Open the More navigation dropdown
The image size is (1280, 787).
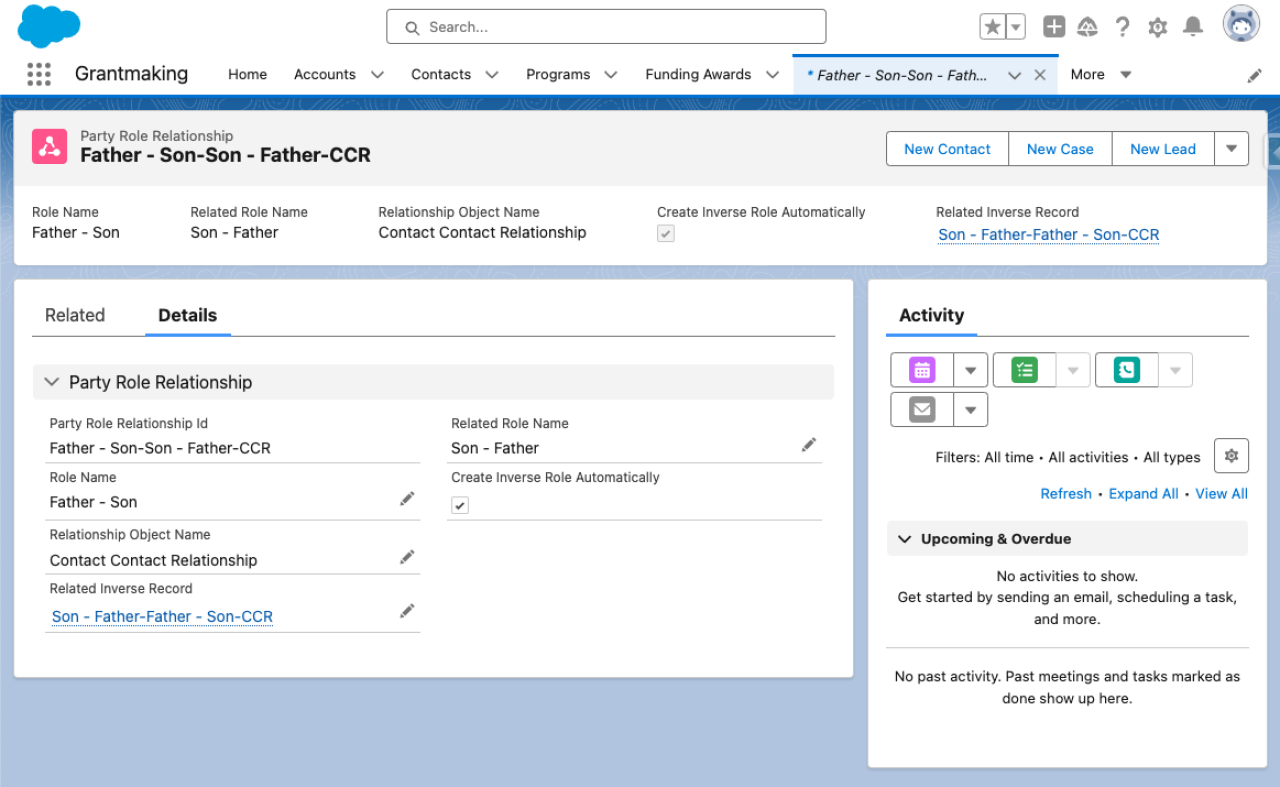[x=1101, y=75]
